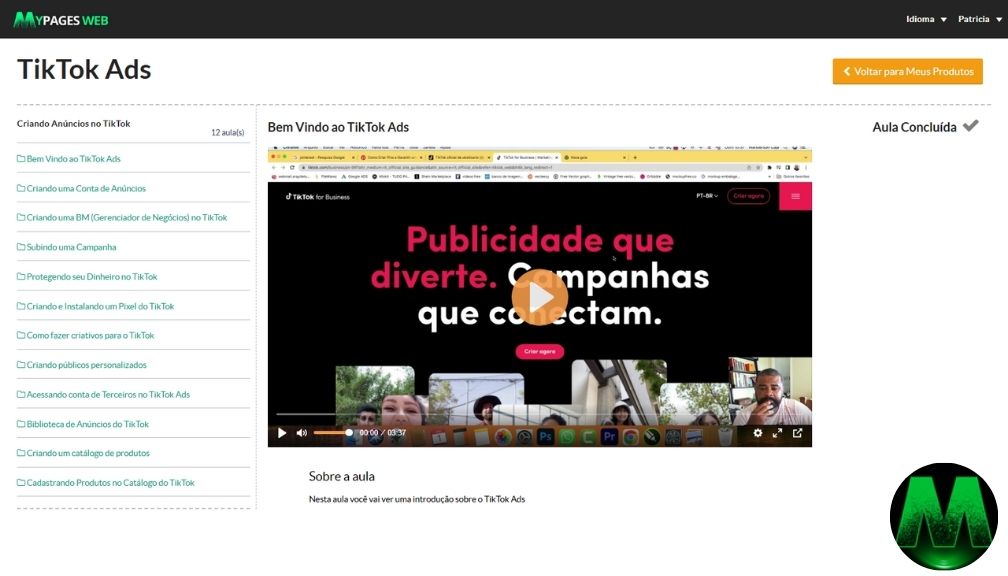Click Voltar para Meus Produtos button

(907, 72)
